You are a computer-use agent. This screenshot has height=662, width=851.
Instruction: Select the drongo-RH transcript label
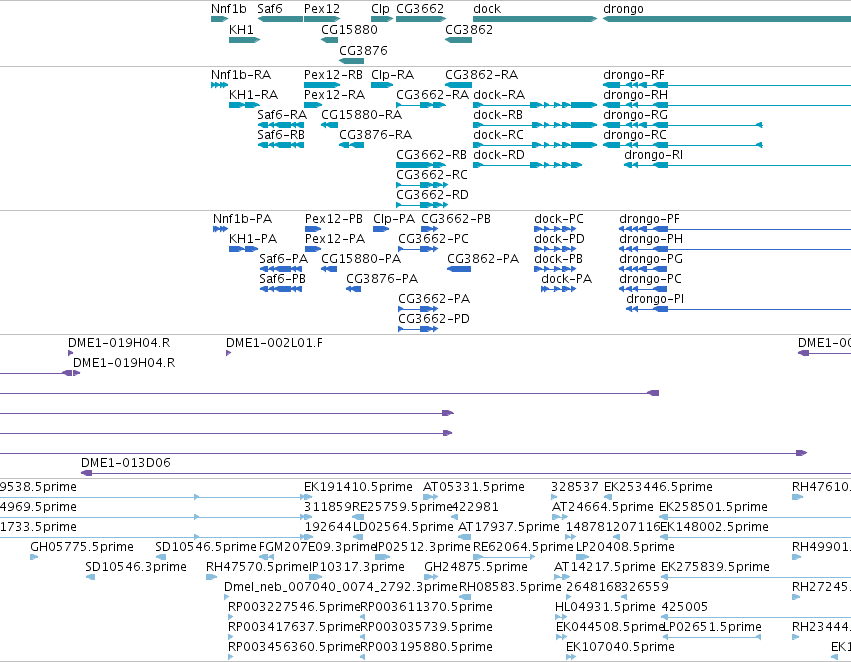tap(636, 94)
